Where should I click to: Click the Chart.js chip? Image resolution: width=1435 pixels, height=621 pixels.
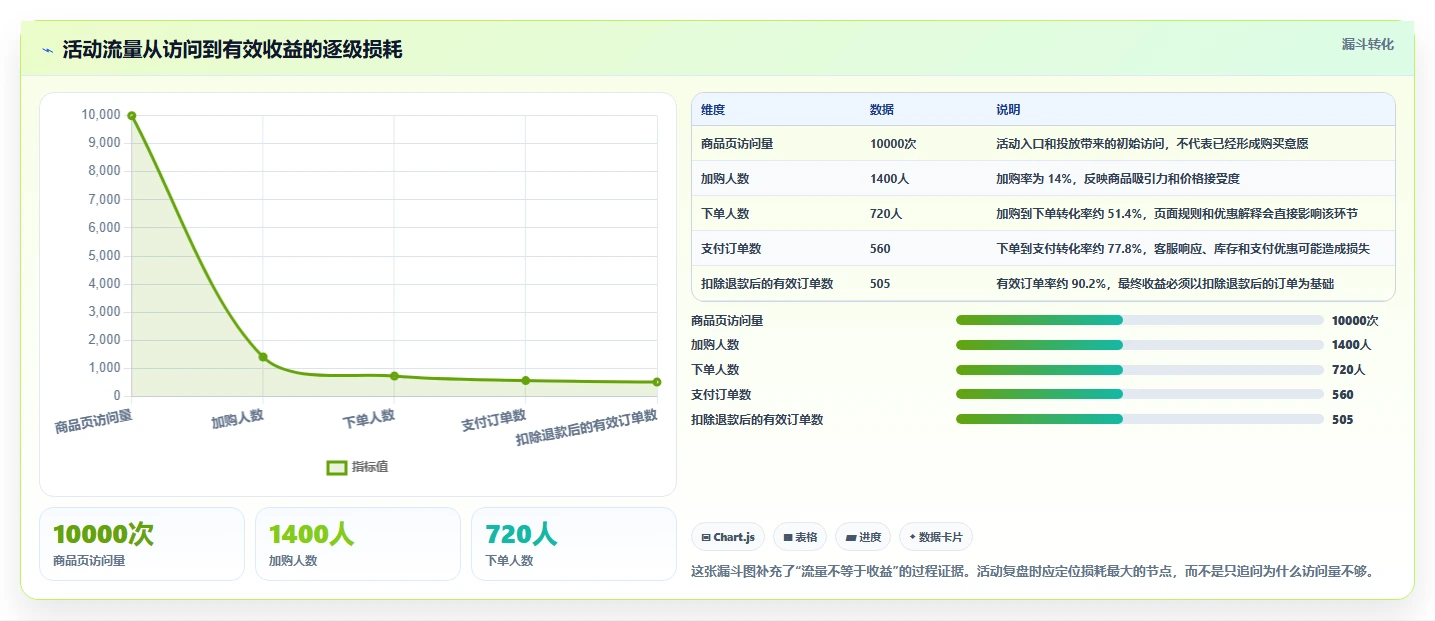point(728,537)
